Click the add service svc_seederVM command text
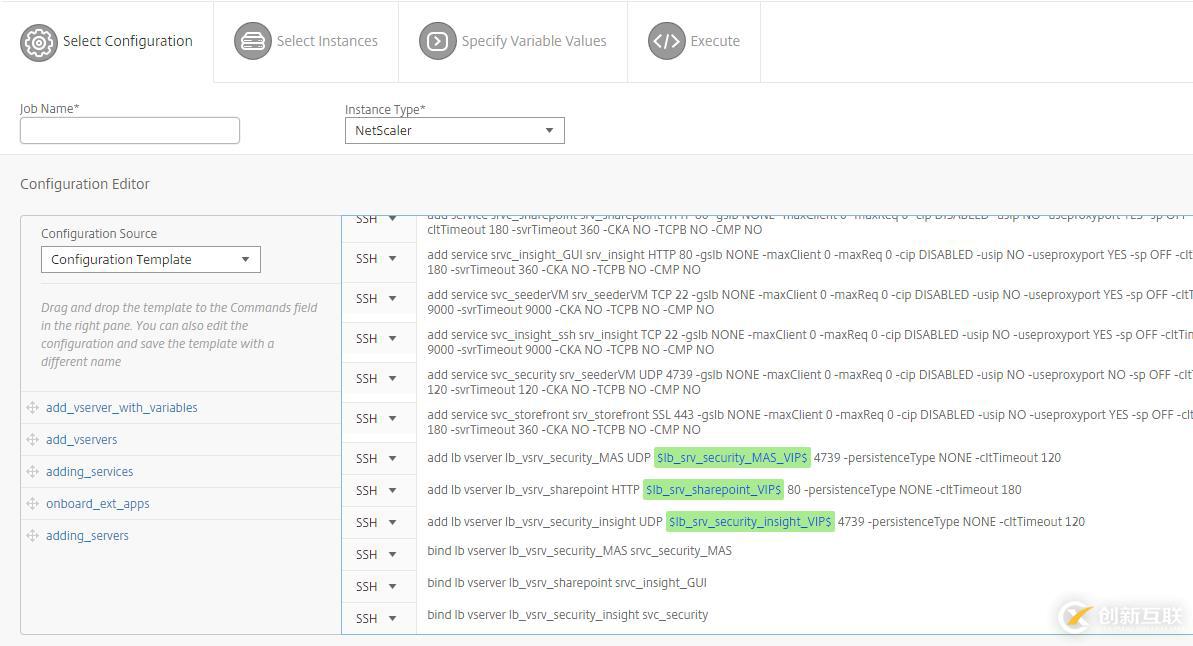The image size is (1193, 646). pyautogui.click(x=810, y=302)
